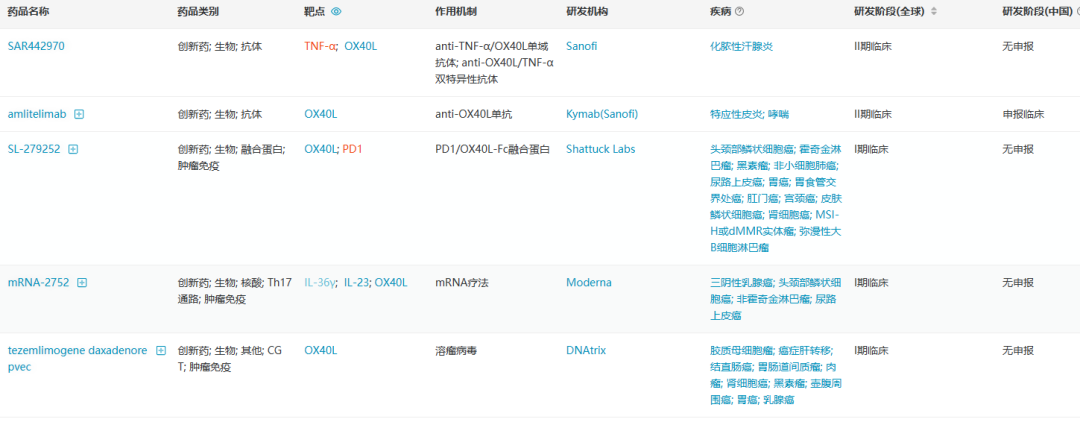Open the IL-23 target link

355,282
